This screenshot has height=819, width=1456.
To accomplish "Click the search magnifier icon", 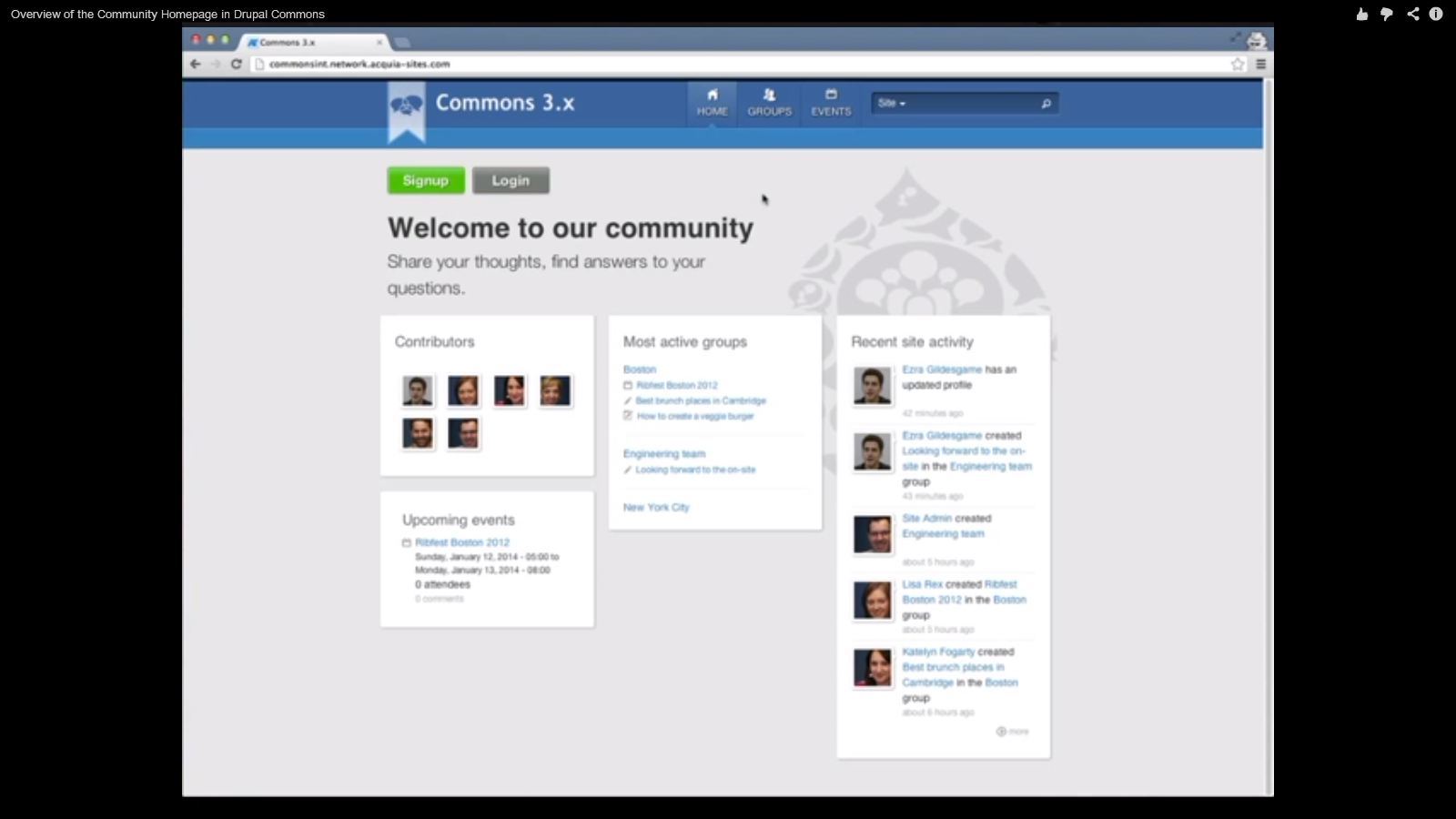I will pos(1047,103).
